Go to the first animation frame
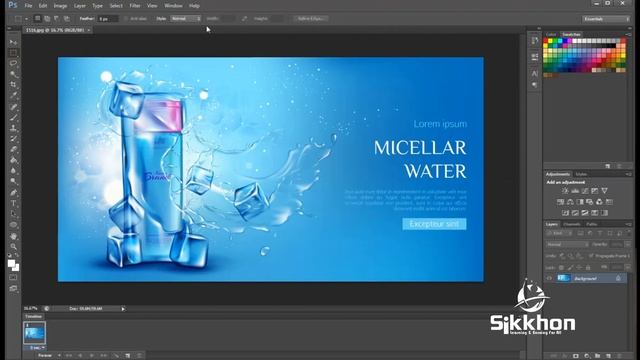Image resolution: width=640 pixels, height=360 pixels. 69,356
